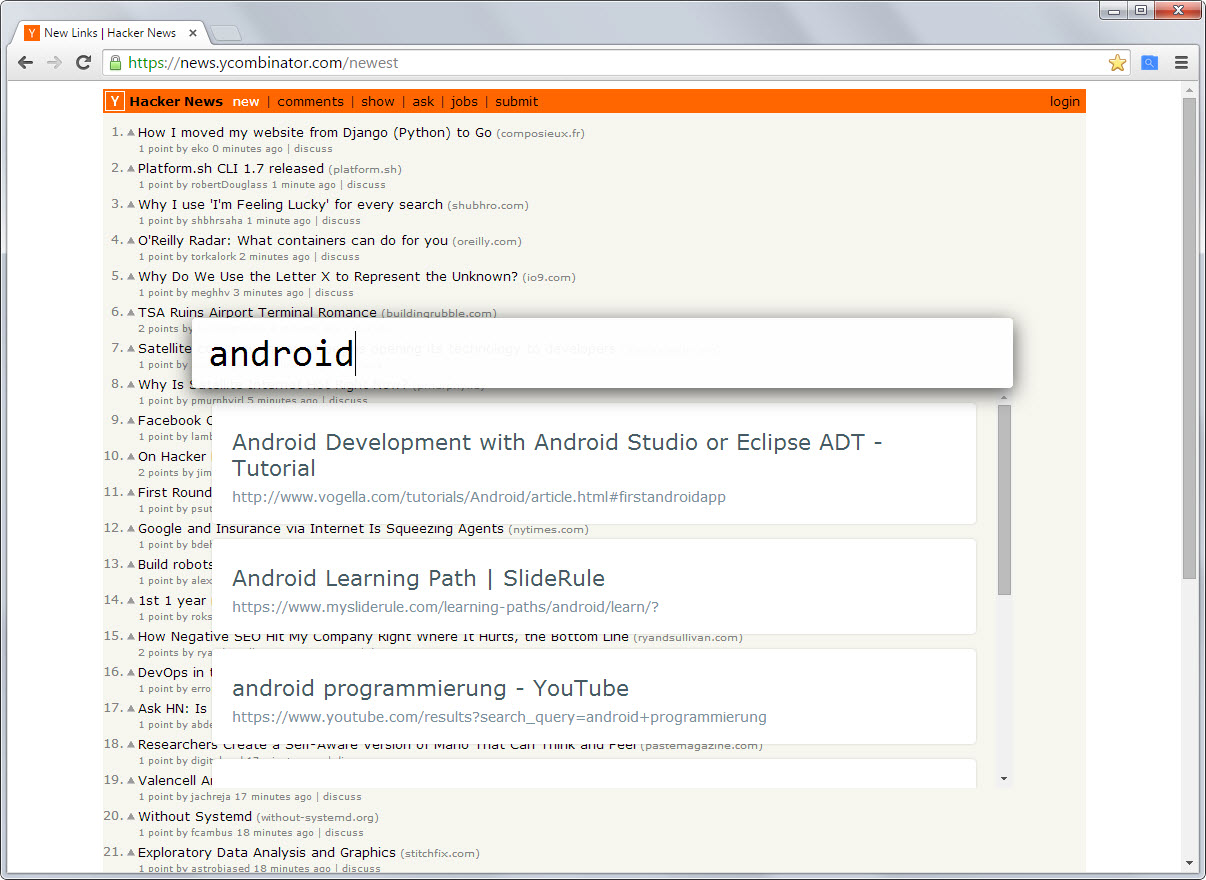Click the Y favicon on the tab
Viewport: 1206px width, 880px height.
point(32,33)
